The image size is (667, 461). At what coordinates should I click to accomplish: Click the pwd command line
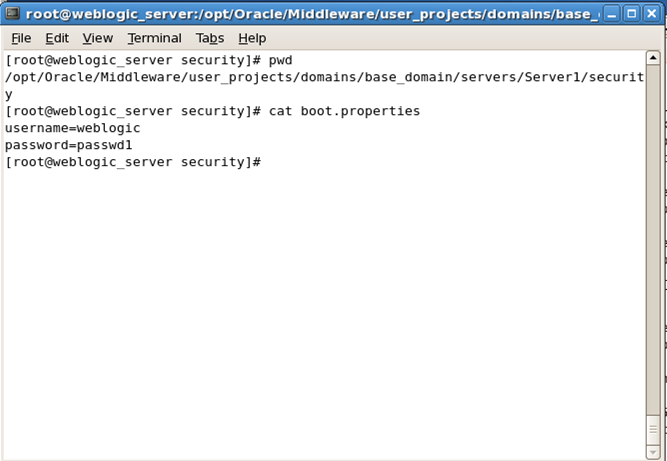[x=149, y=61]
